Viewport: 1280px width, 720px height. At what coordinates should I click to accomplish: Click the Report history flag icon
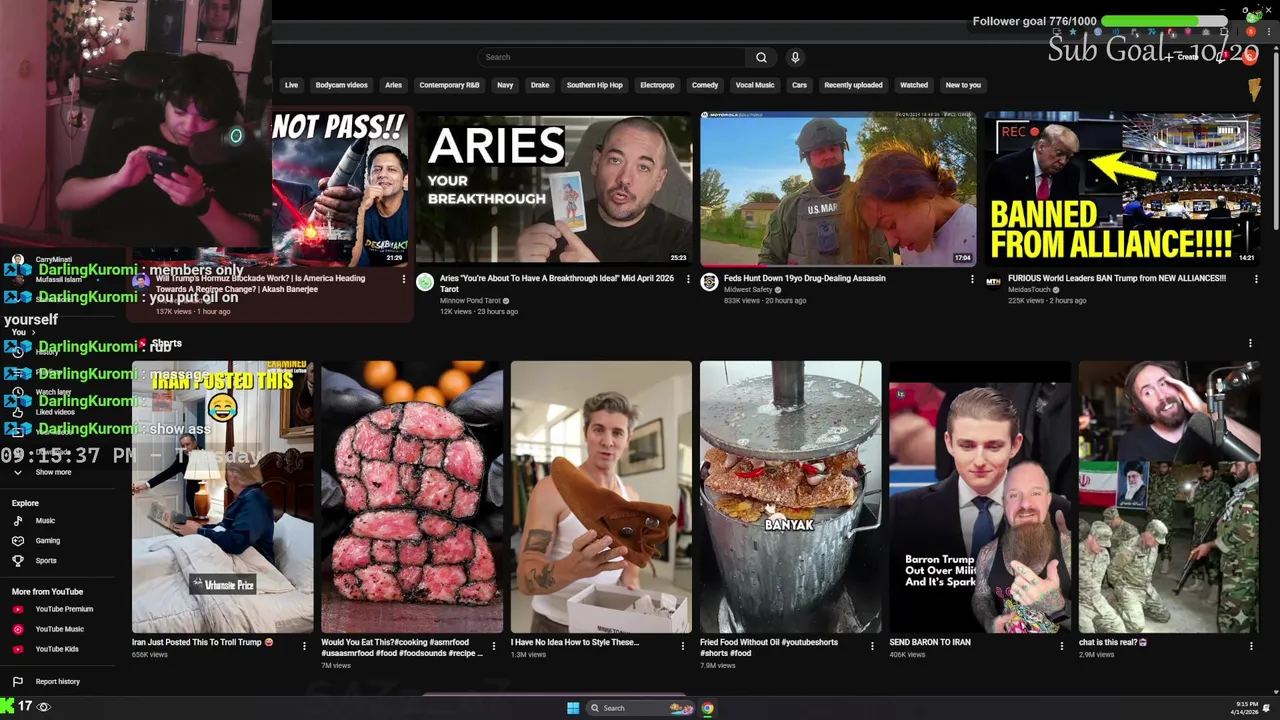pyautogui.click(x=17, y=682)
